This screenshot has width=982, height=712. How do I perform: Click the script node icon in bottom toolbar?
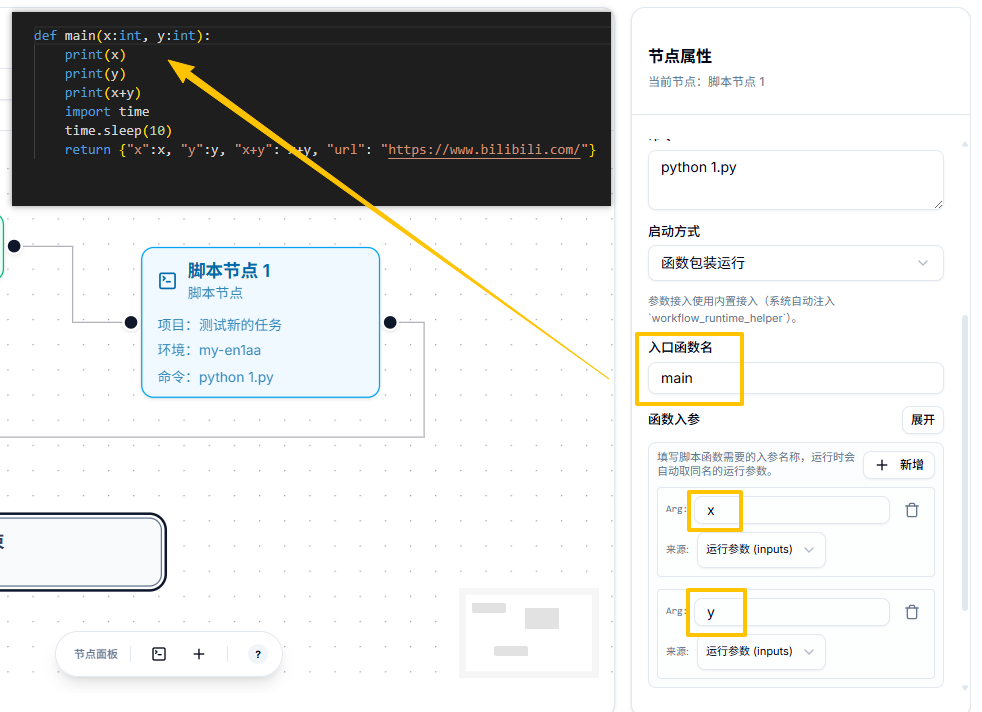point(159,654)
